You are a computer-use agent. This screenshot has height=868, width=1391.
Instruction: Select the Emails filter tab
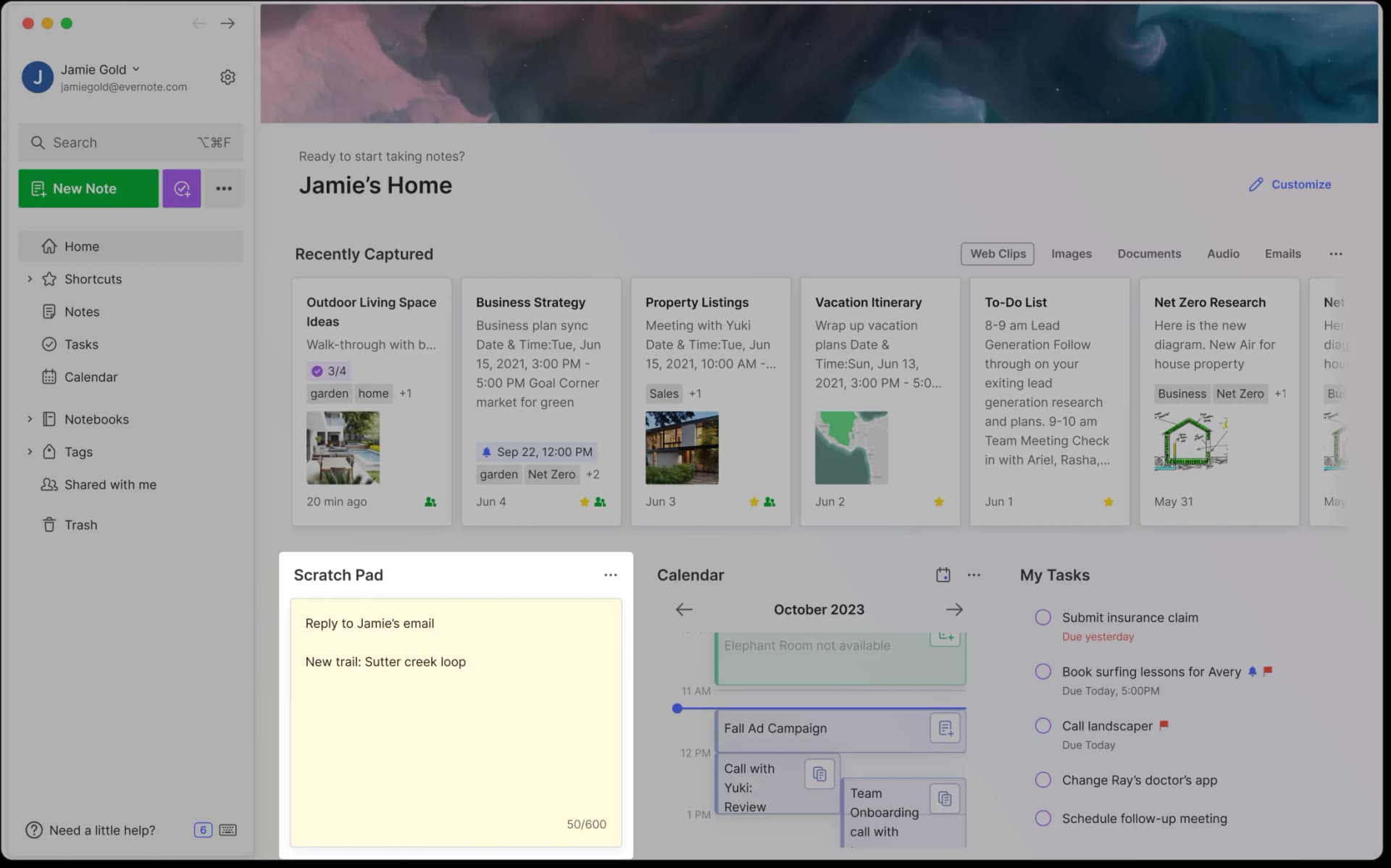[1282, 254]
